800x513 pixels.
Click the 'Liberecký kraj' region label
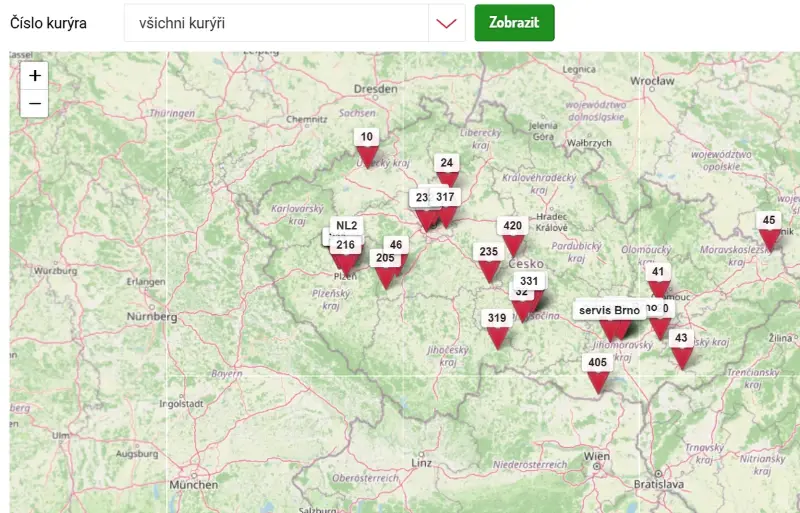480,138
